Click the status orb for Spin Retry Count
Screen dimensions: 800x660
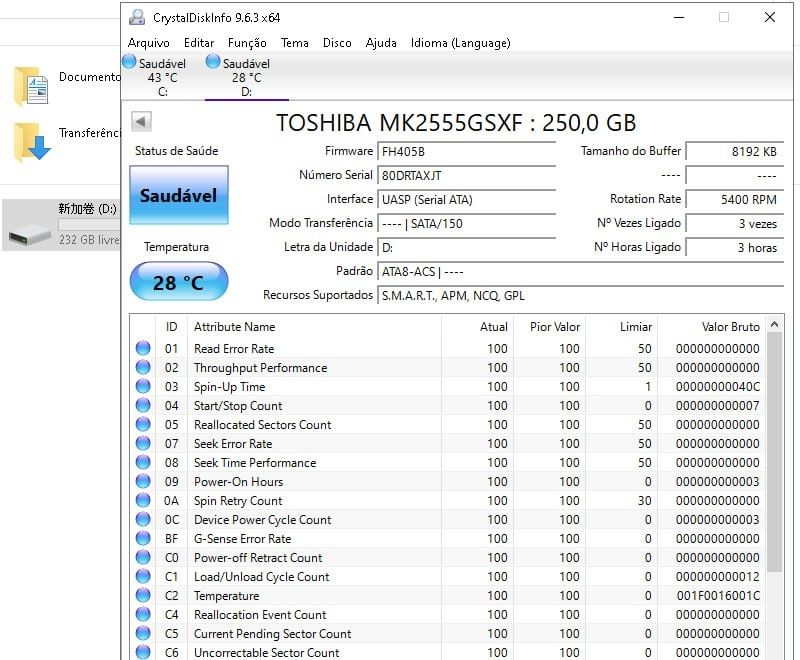[143, 500]
